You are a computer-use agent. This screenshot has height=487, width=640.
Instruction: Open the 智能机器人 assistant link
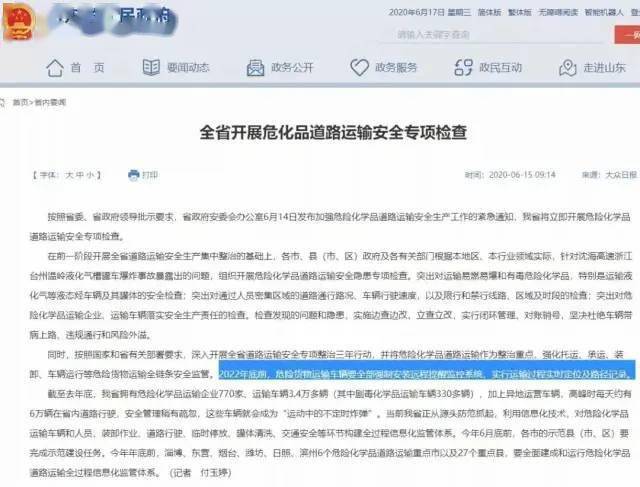[604, 13]
